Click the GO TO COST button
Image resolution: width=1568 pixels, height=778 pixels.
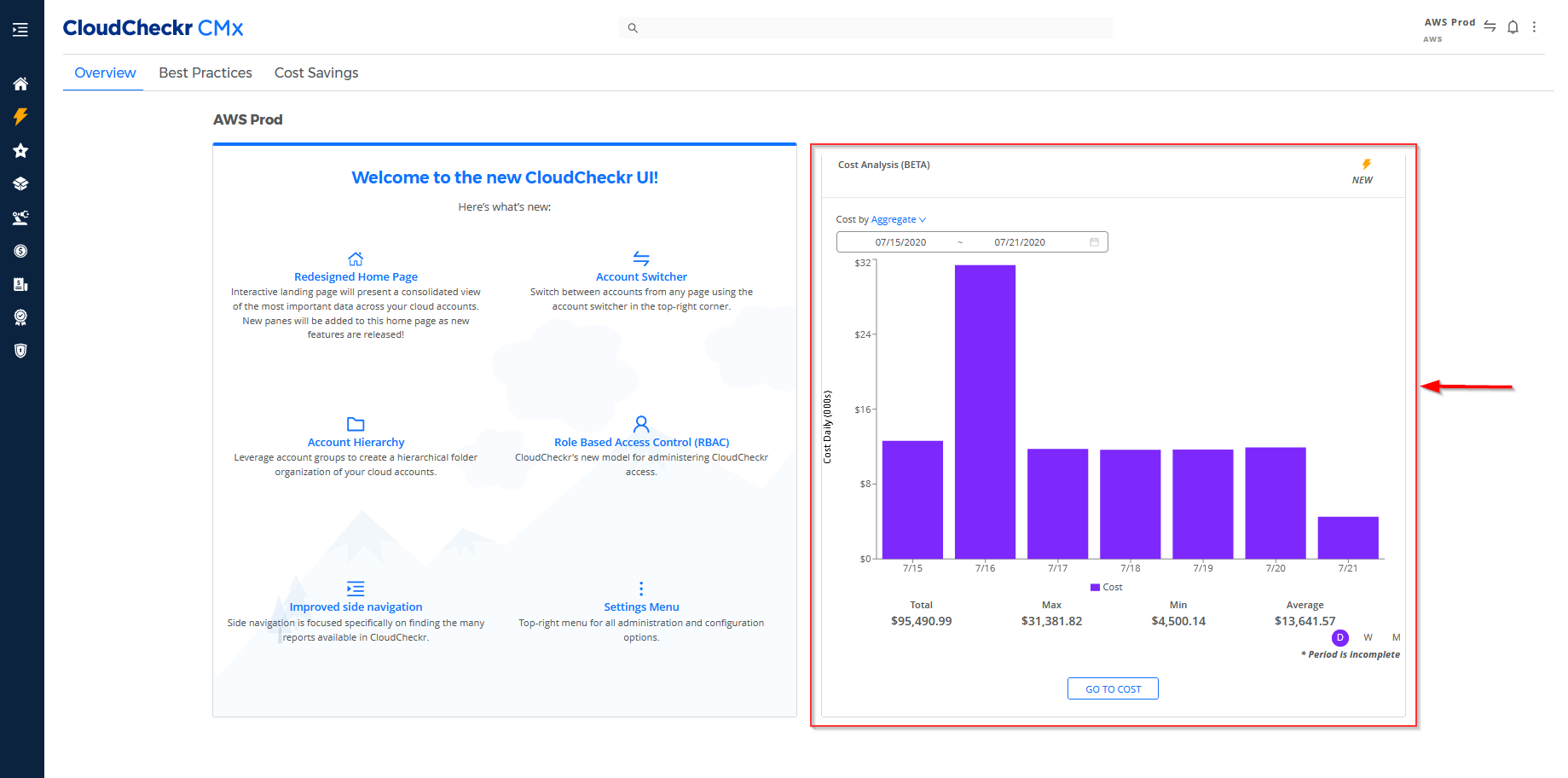[x=1113, y=688]
